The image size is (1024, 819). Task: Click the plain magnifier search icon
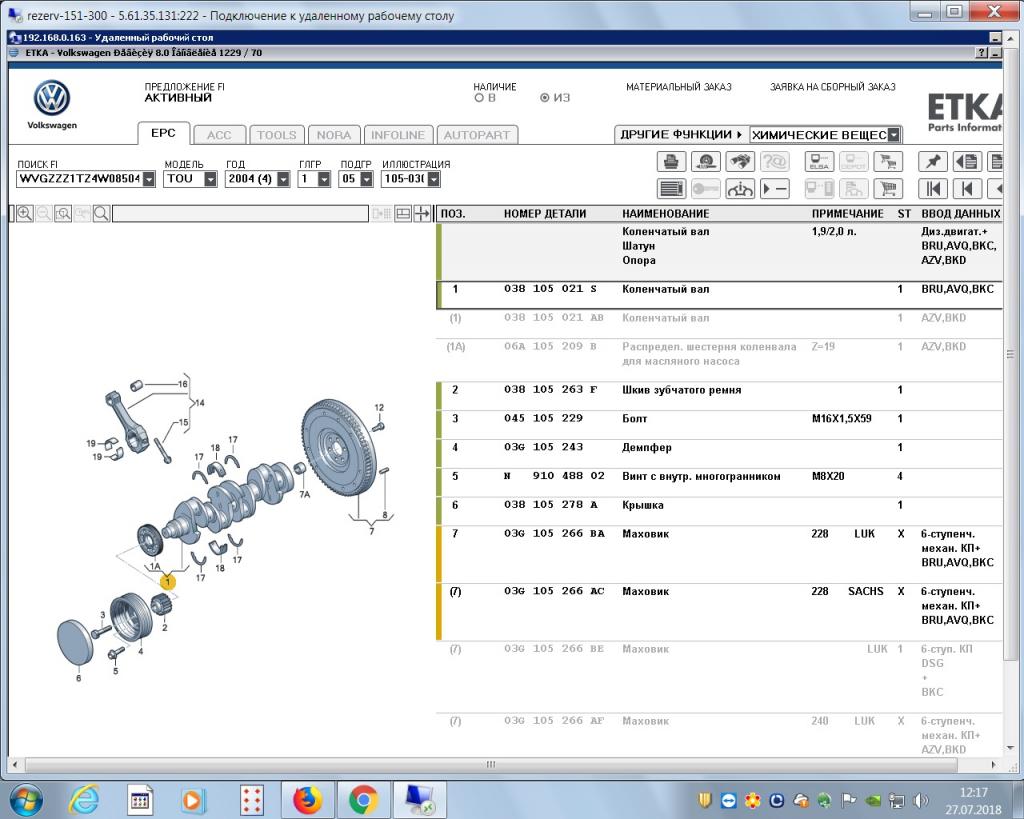pos(101,214)
